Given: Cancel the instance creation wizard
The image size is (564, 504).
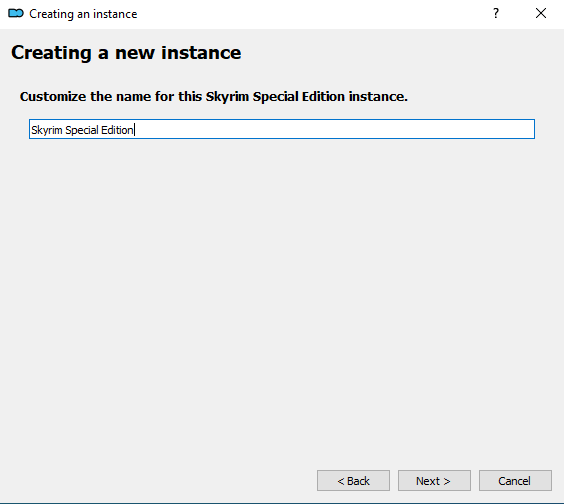Looking at the screenshot, I should click(x=515, y=480).
